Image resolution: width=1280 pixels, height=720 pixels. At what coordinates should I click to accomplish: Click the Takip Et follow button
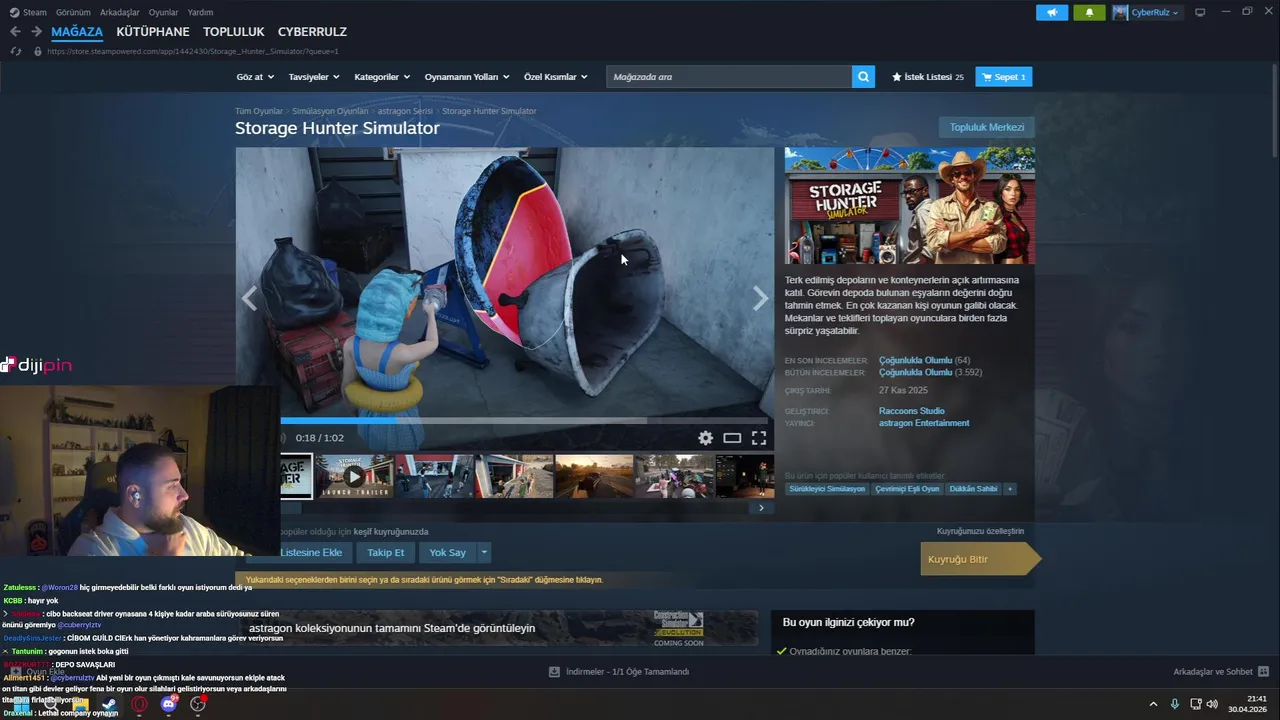385,552
